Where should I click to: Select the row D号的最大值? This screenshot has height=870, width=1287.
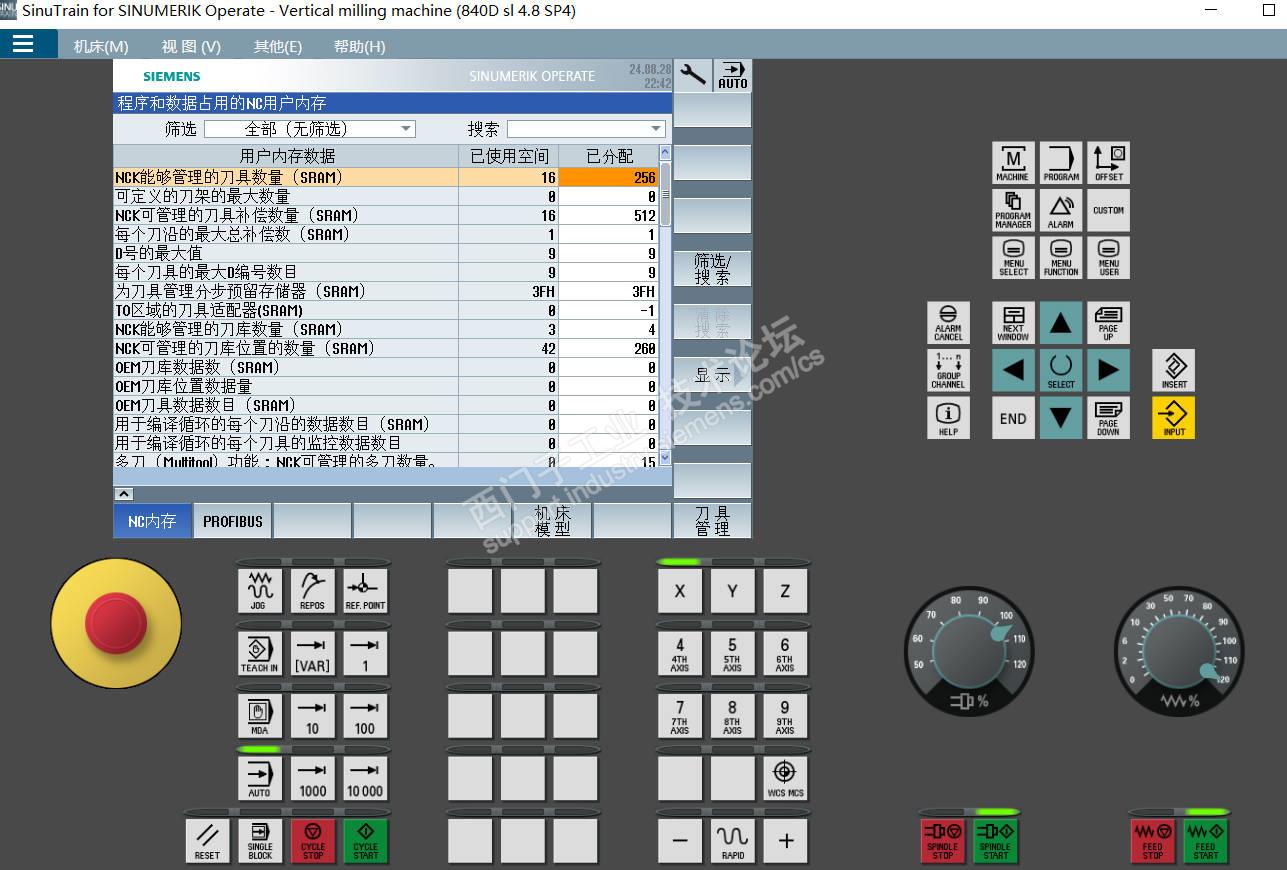tap(386, 253)
